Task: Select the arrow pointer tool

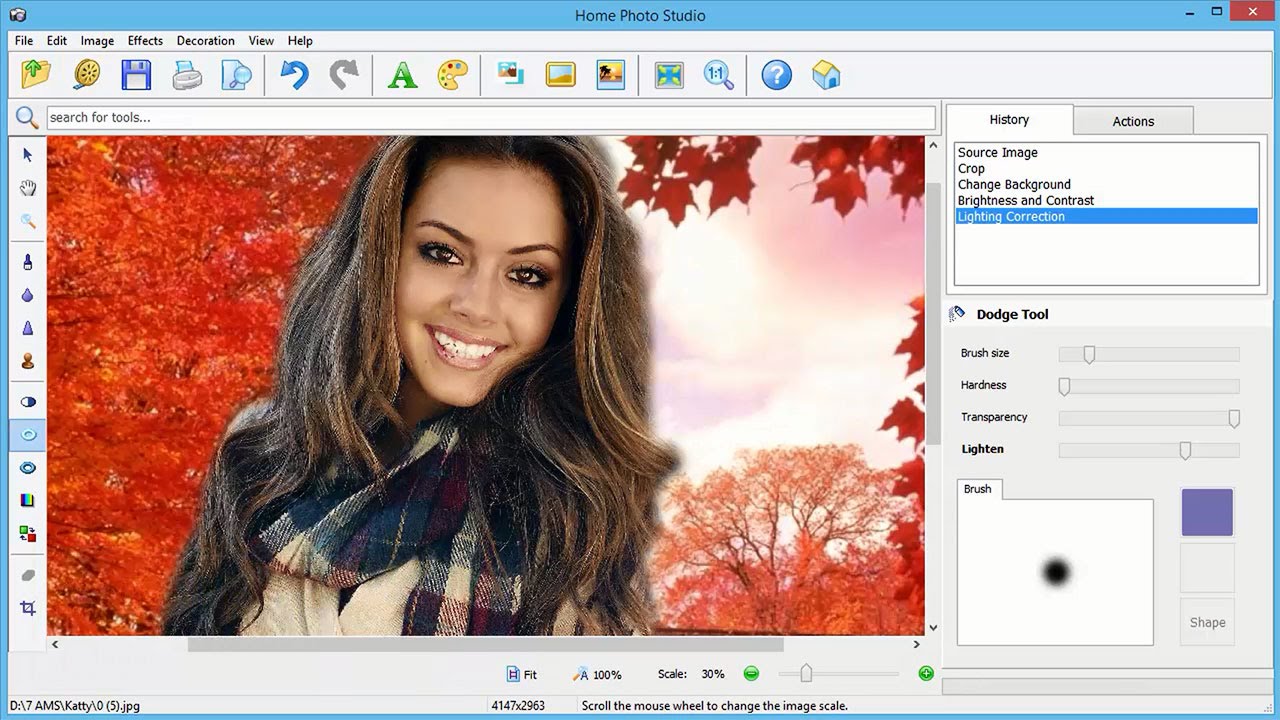Action: pos(28,155)
